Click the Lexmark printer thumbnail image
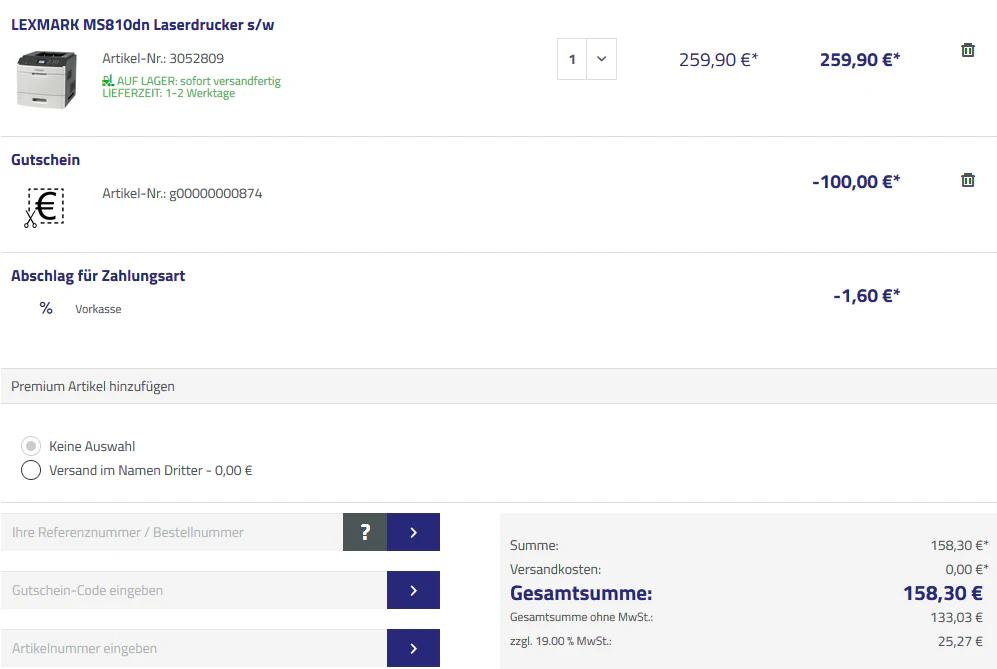The image size is (997, 669). point(47,79)
